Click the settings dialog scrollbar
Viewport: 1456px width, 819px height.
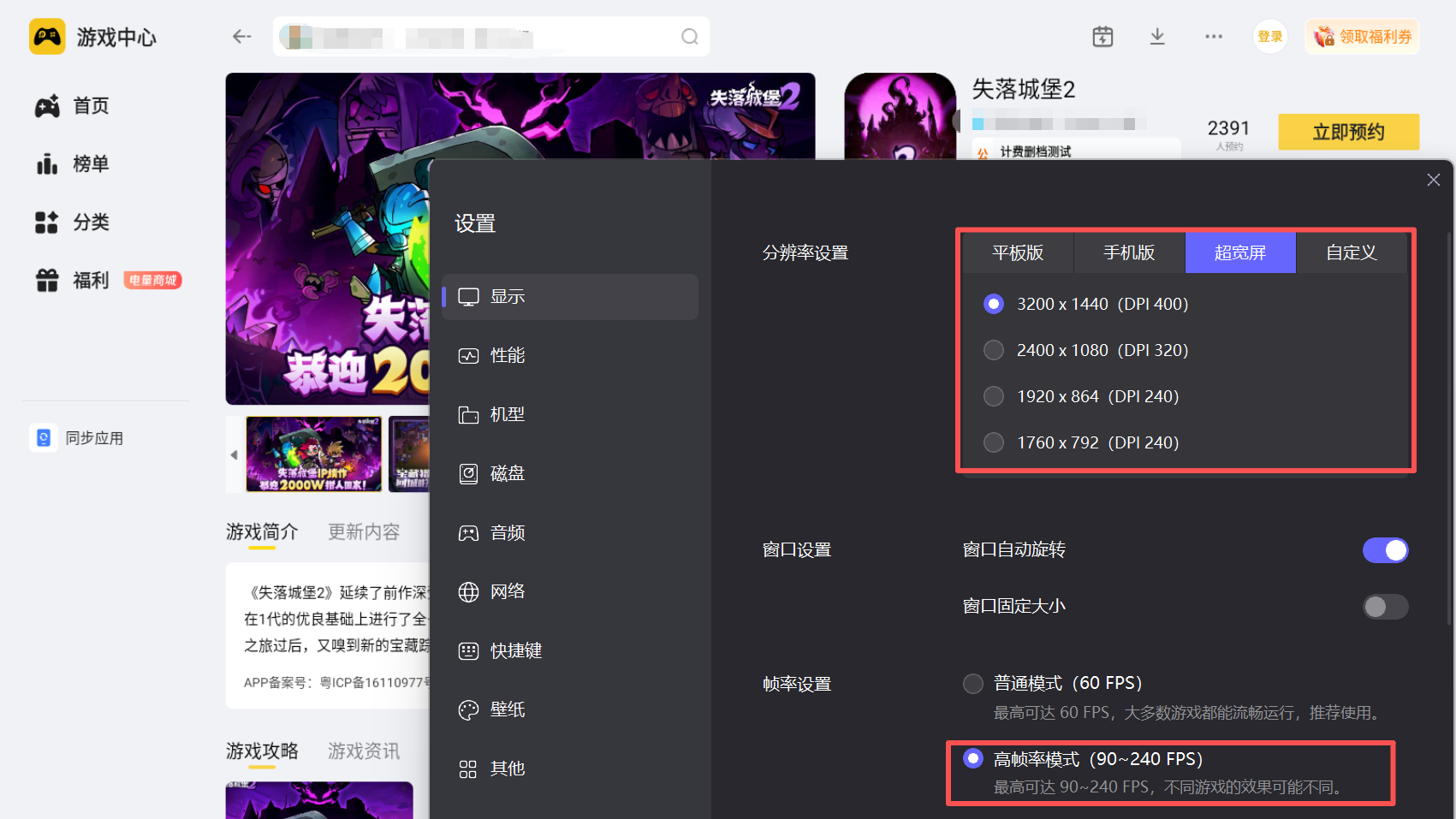coord(1449,428)
